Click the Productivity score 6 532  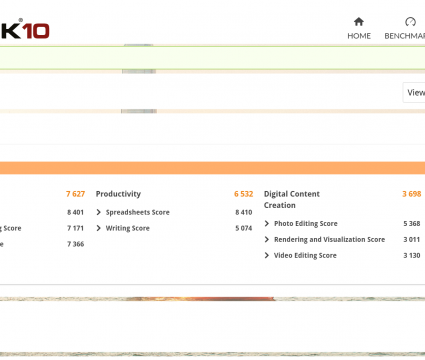pyautogui.click(x=243, y=194)
